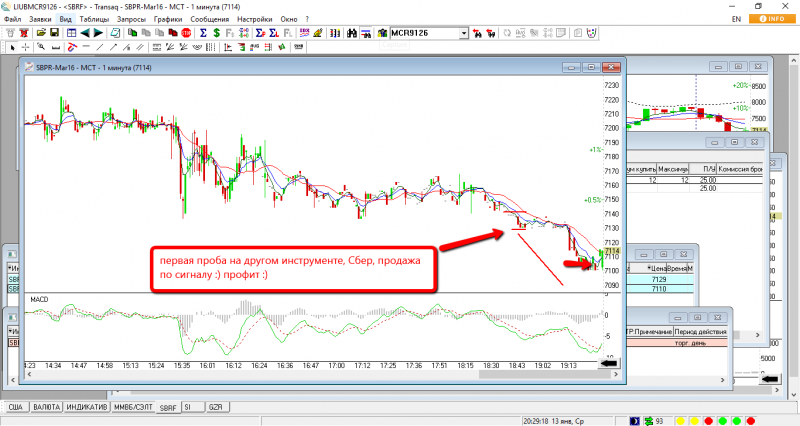This screenshot has width=800, height=426.
Task: Select the Fibonacci arcs tool
Action: click(x=196, y=47)
